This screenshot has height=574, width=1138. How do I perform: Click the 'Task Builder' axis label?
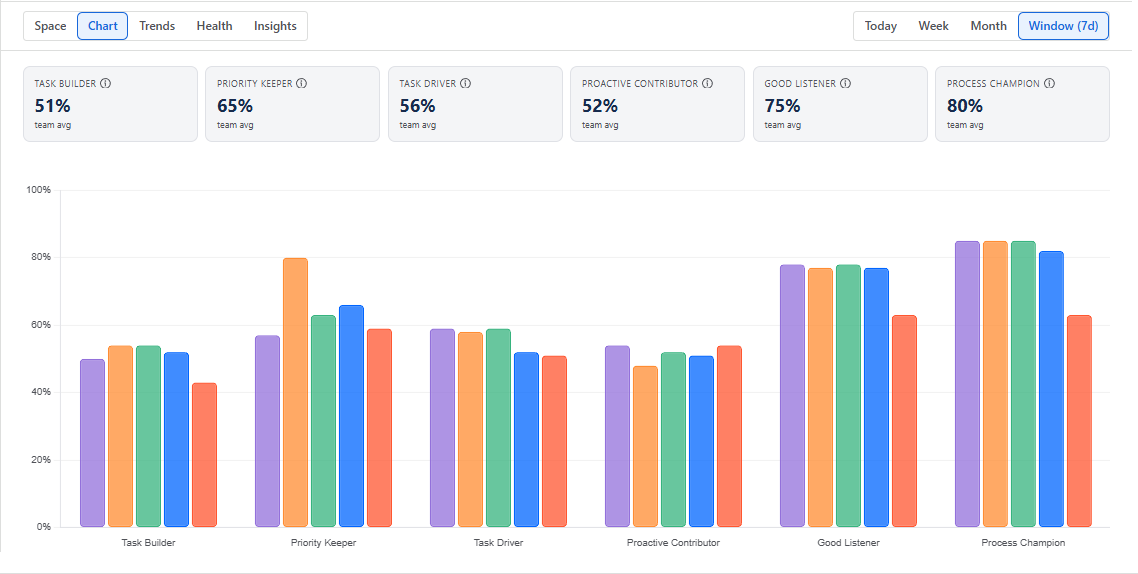pyautogui.click(x=148, y=543)
